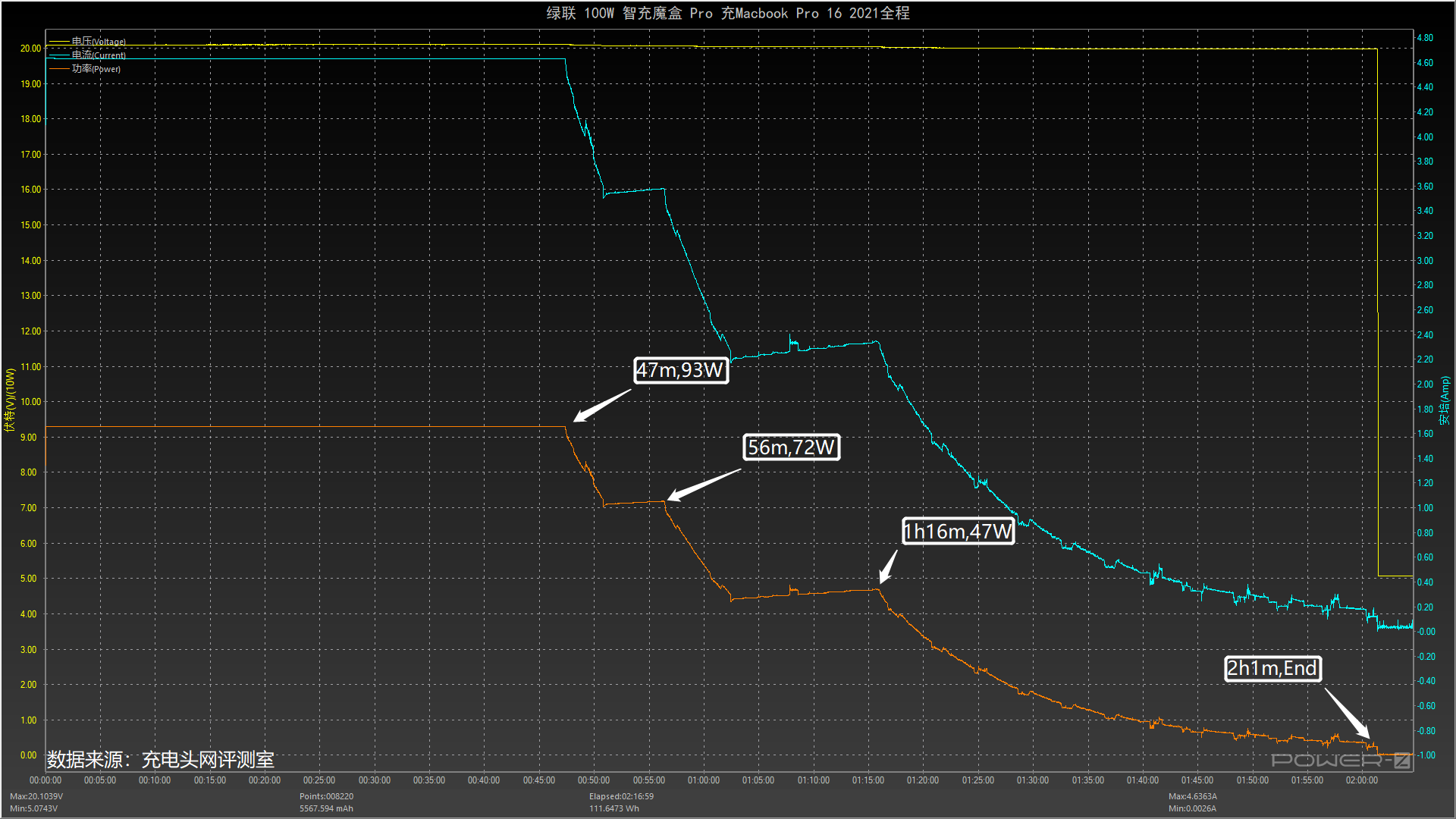The image size is (1456, 819).
Task: Select the 47m,93W annotation label
Action: click(x=680, y=370)
